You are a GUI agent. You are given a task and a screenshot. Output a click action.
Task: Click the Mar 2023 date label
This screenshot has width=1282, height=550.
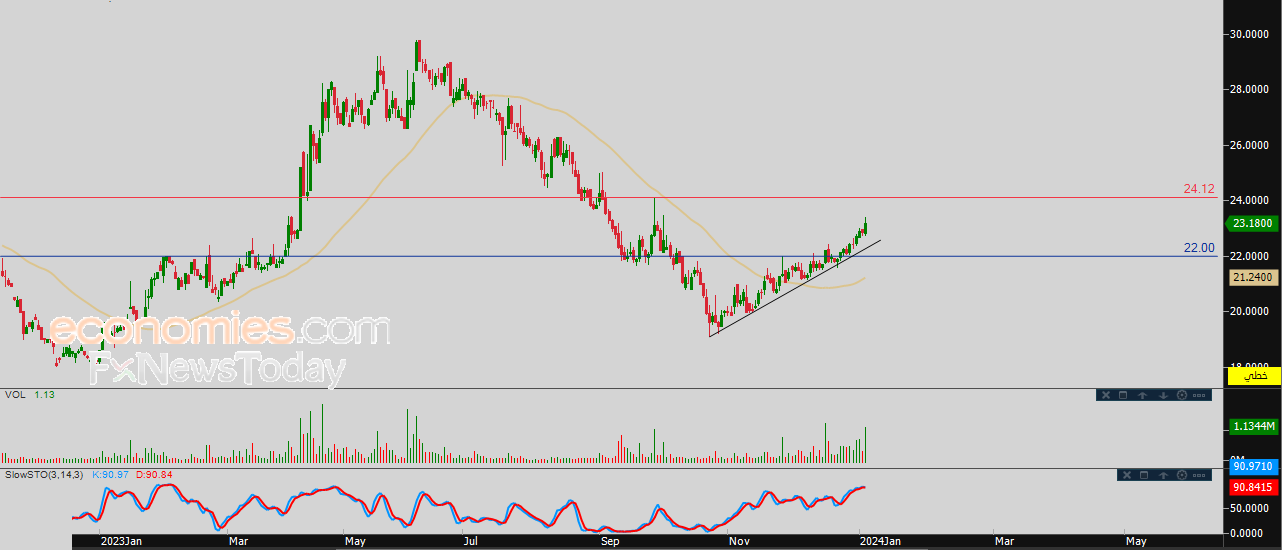pos(237,541)
